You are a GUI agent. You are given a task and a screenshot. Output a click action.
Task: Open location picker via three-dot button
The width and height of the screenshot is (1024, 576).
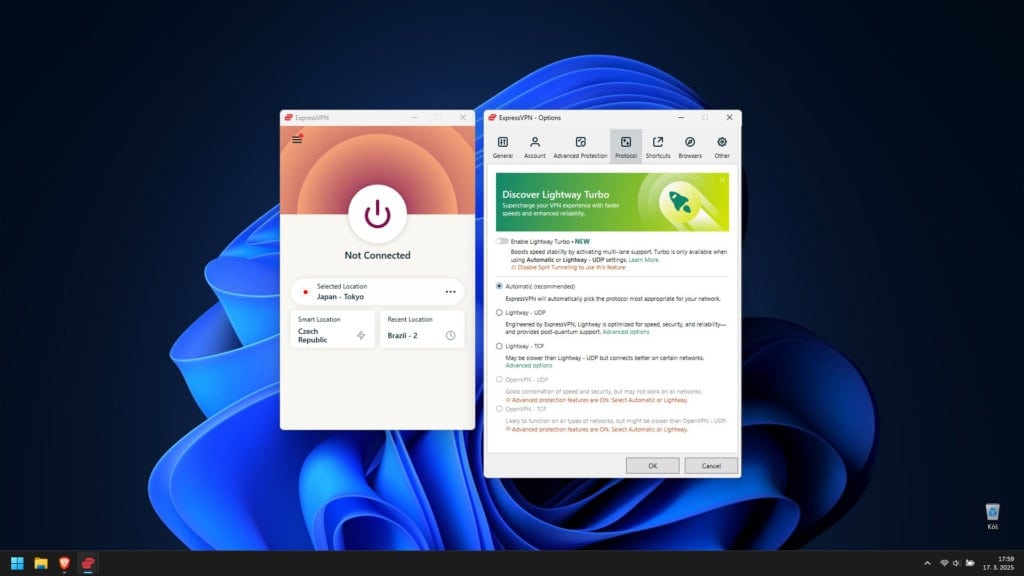(x=450, y=292)
